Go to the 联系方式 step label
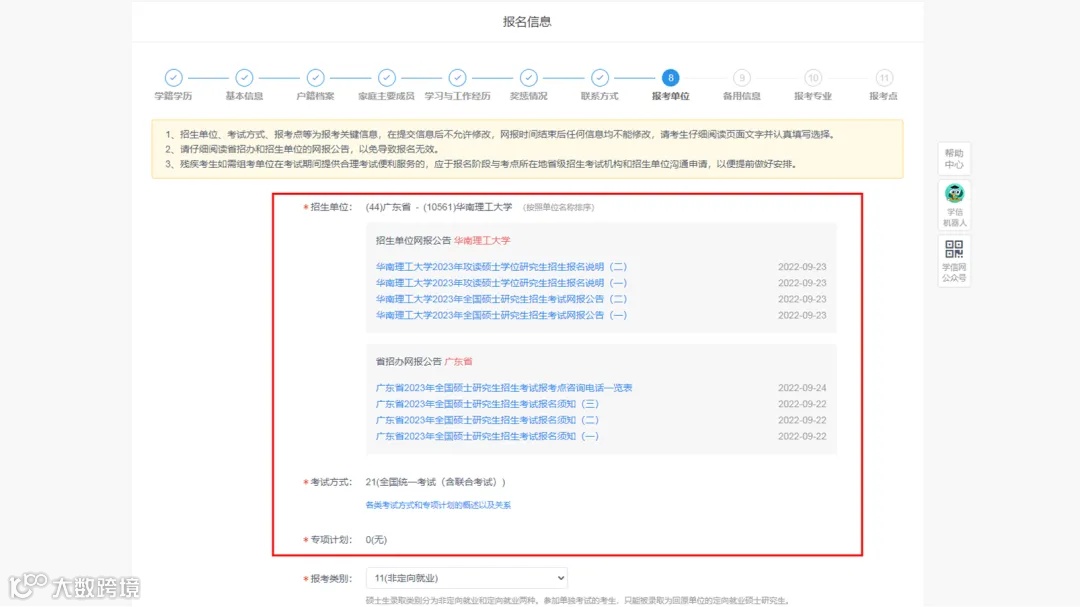The image size is (1080, 607). click(x=600, y=96)
